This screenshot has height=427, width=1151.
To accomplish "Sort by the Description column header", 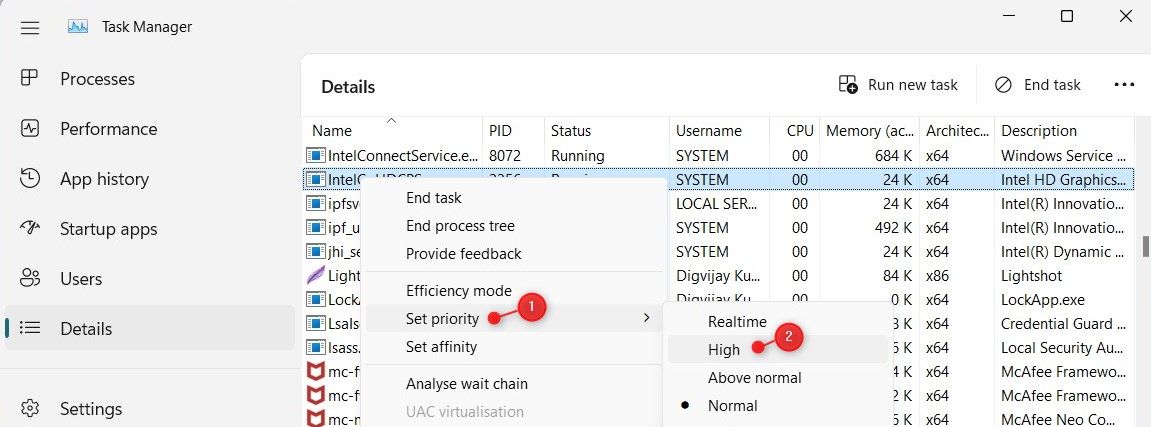I will pyautogui.click(x=1064, y=131).
